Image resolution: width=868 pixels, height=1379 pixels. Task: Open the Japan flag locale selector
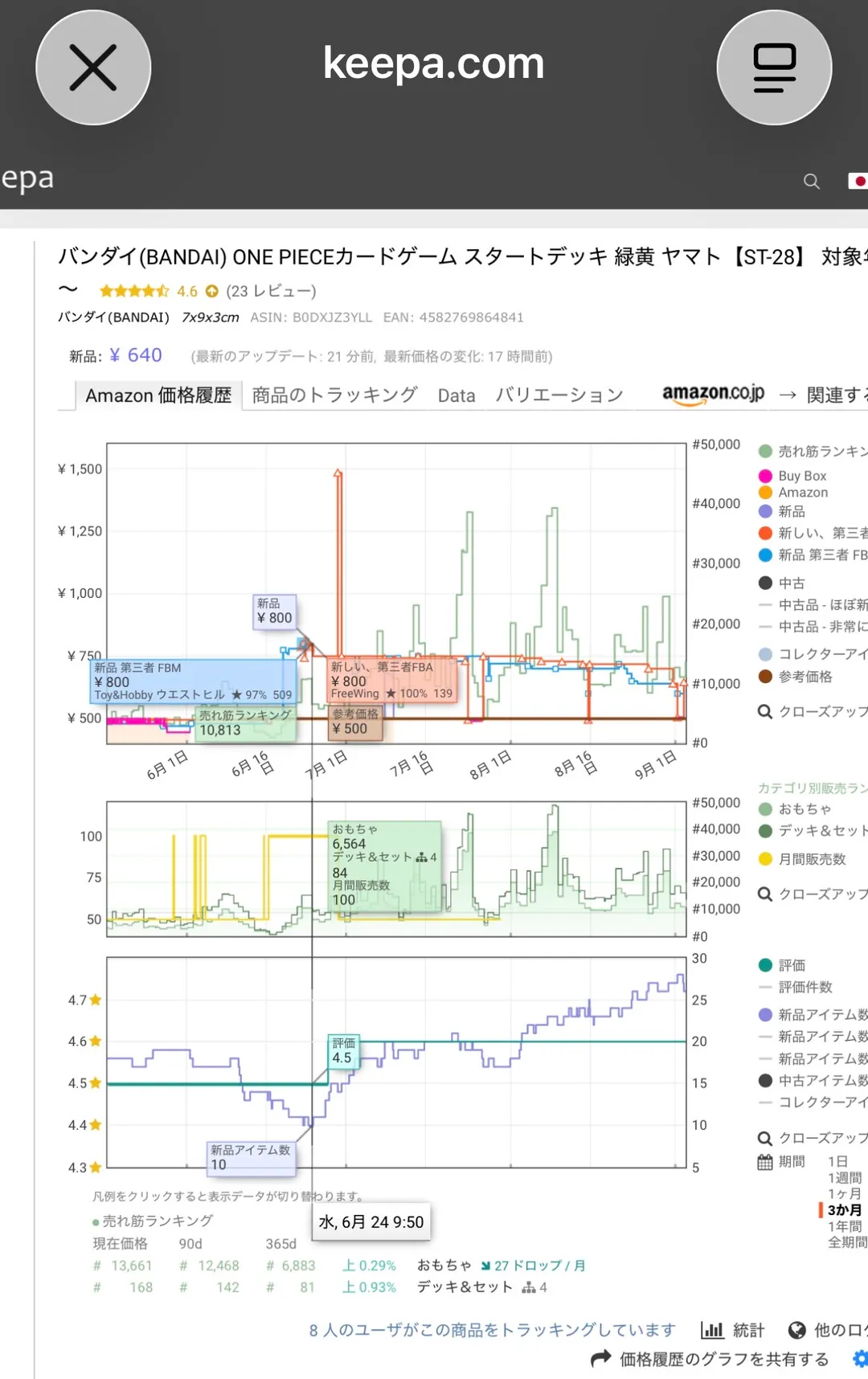[858, 182]
